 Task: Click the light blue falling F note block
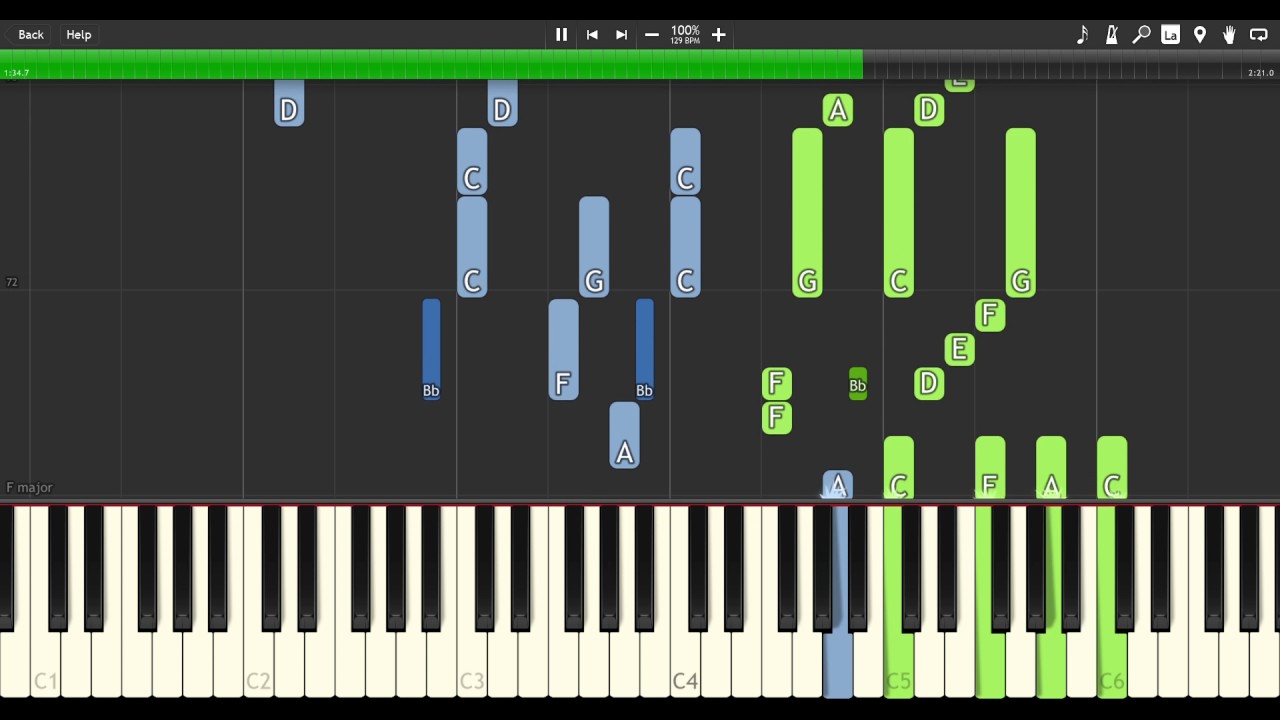click(x=563, y=350)
